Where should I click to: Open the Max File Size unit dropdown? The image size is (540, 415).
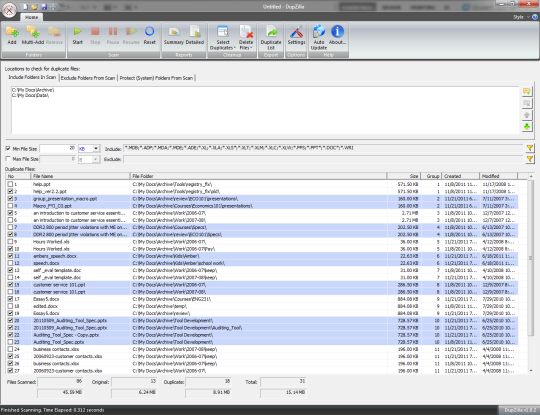click(x=95, y=159)
